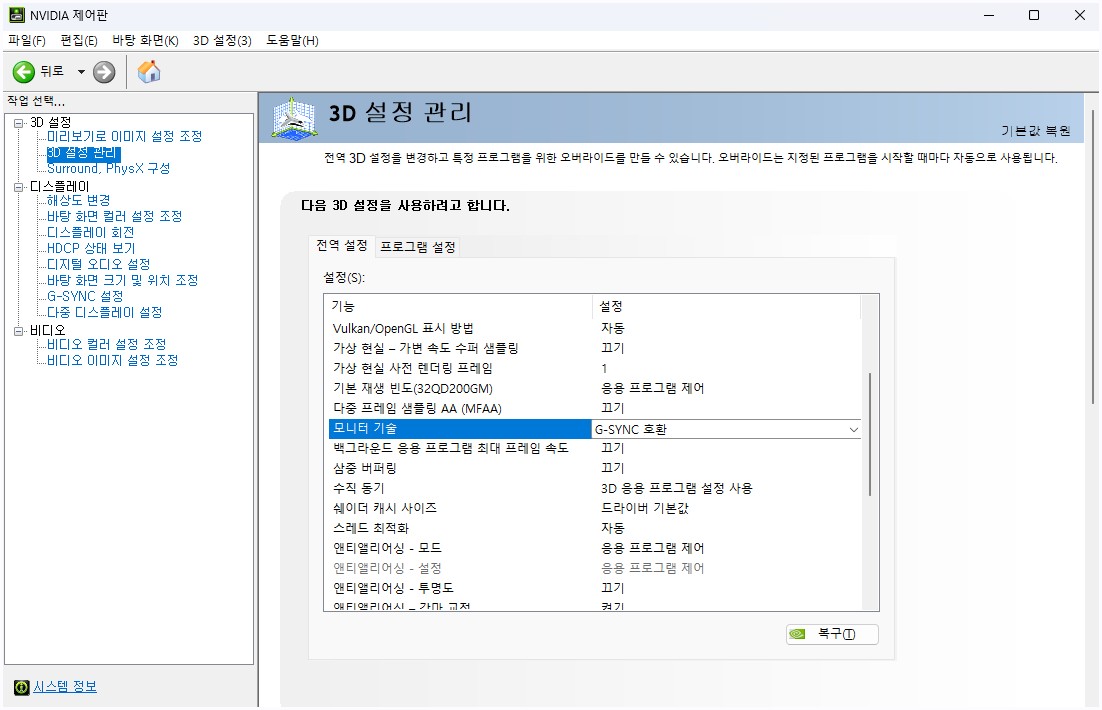The image size is (1102, 710).
Task: Click the 3D settings cube header icon
Action: 294,118
